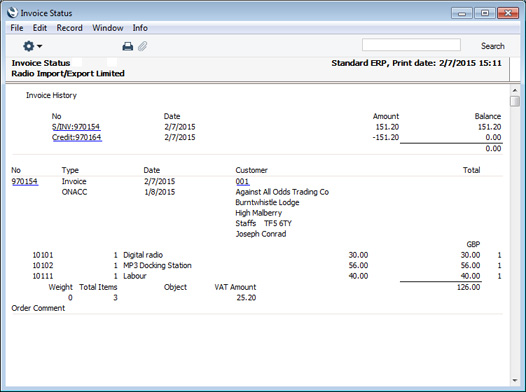Click the paperclip attachments icon
Image resolution: width=526 pixels, height=392 pixels.
coord(143,46)
